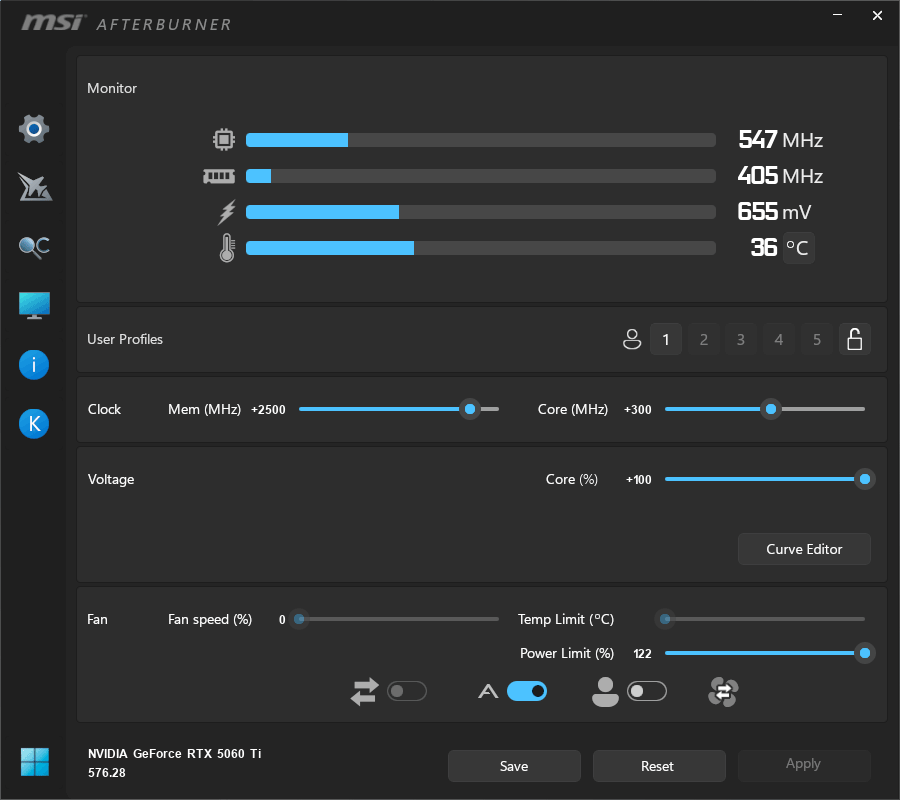Viewport: 900px width, 800px height.
Task: Select user profile 3
Action: pyautogui.click(x=741, y=340)
